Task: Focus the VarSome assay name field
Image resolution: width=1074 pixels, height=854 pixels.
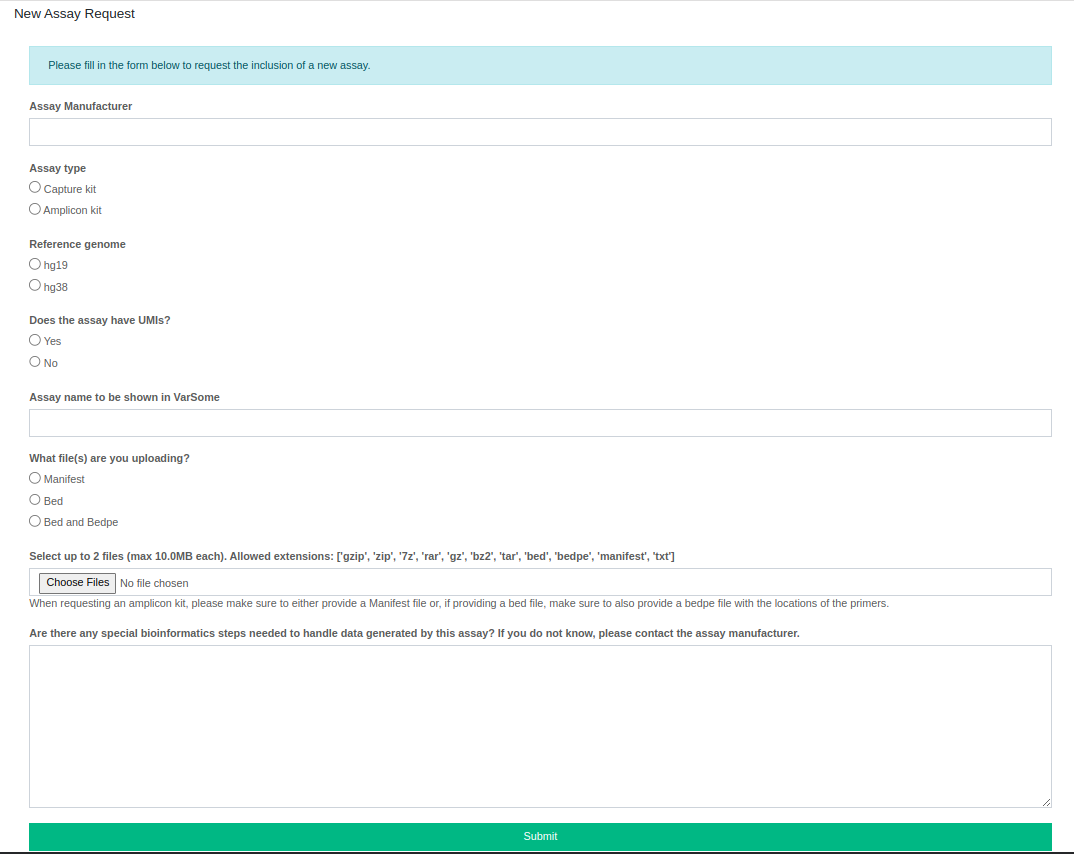Action: [540, 423]
